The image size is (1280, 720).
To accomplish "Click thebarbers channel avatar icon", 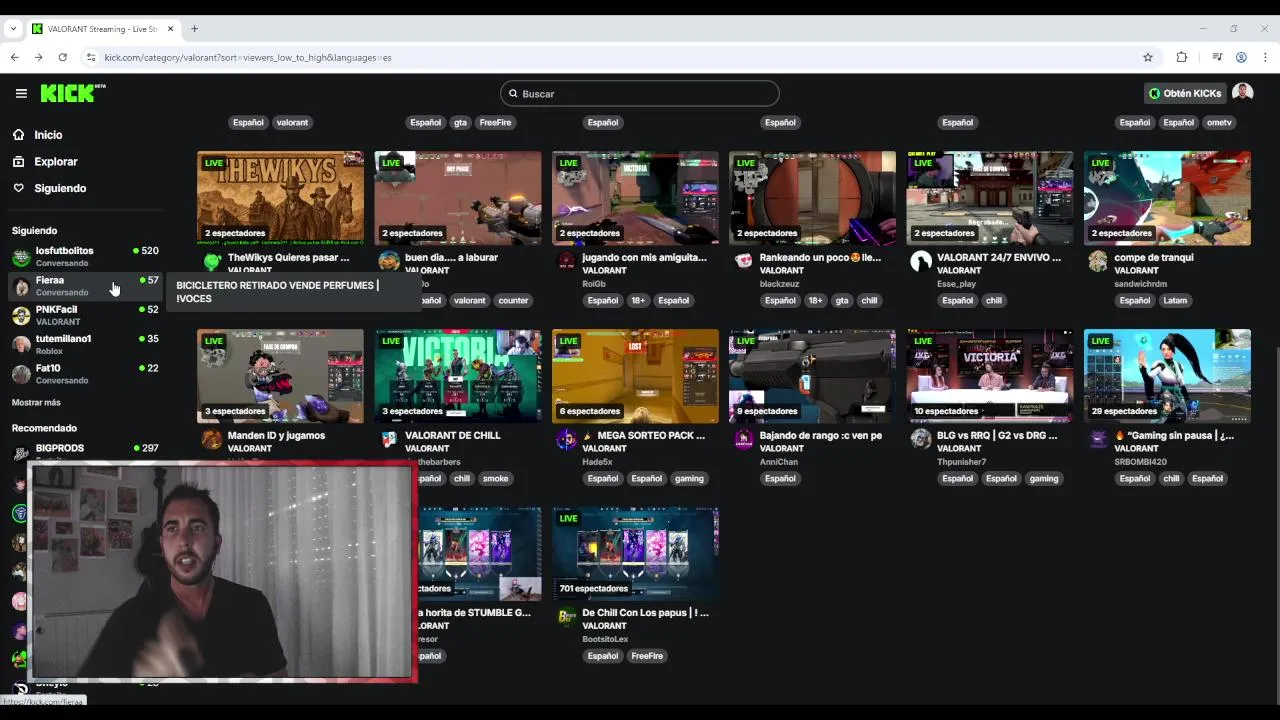I will coord(389,440).
